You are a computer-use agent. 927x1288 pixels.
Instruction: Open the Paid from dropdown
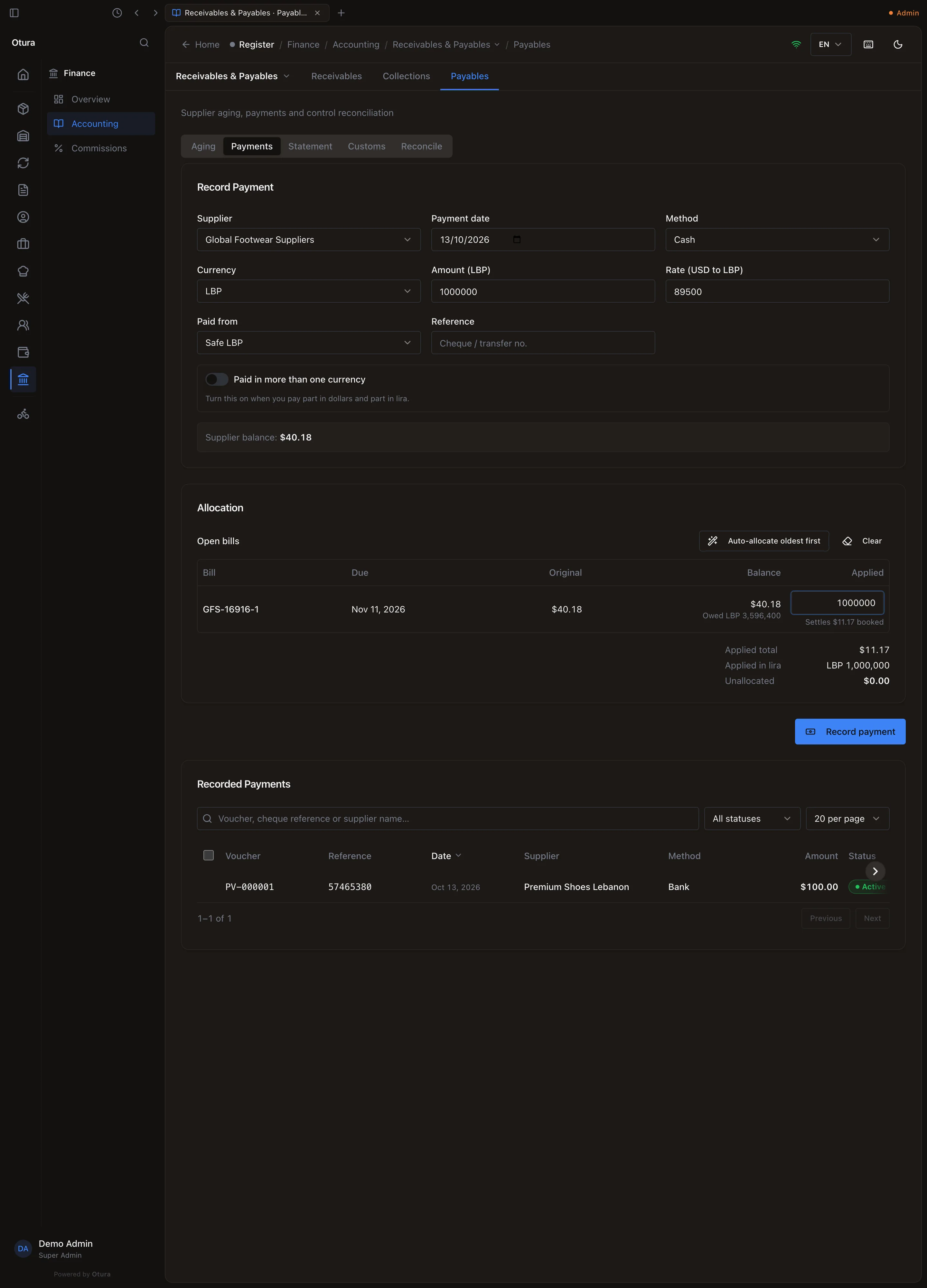309,342
